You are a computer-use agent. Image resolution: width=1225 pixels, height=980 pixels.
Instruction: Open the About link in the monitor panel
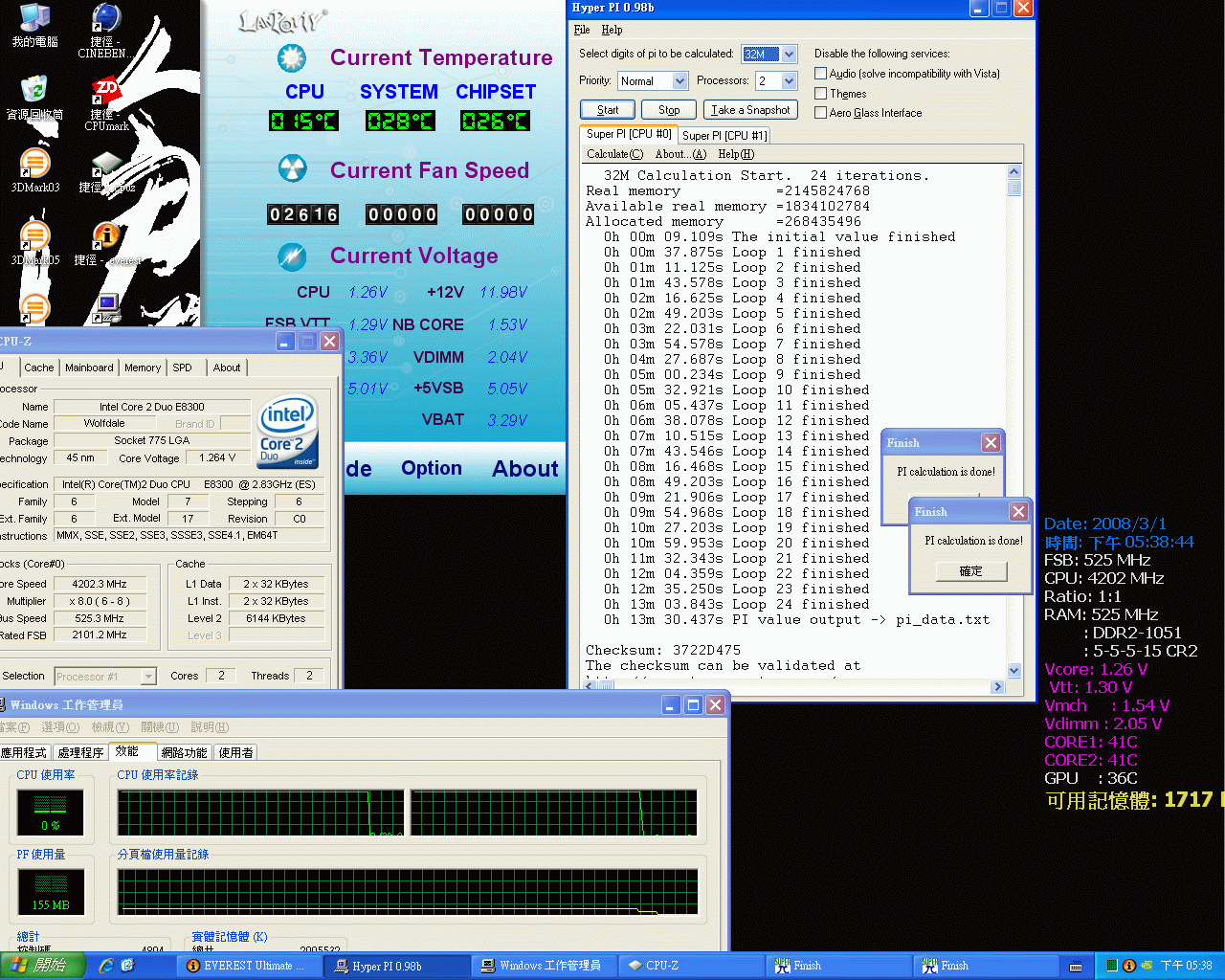525,468
